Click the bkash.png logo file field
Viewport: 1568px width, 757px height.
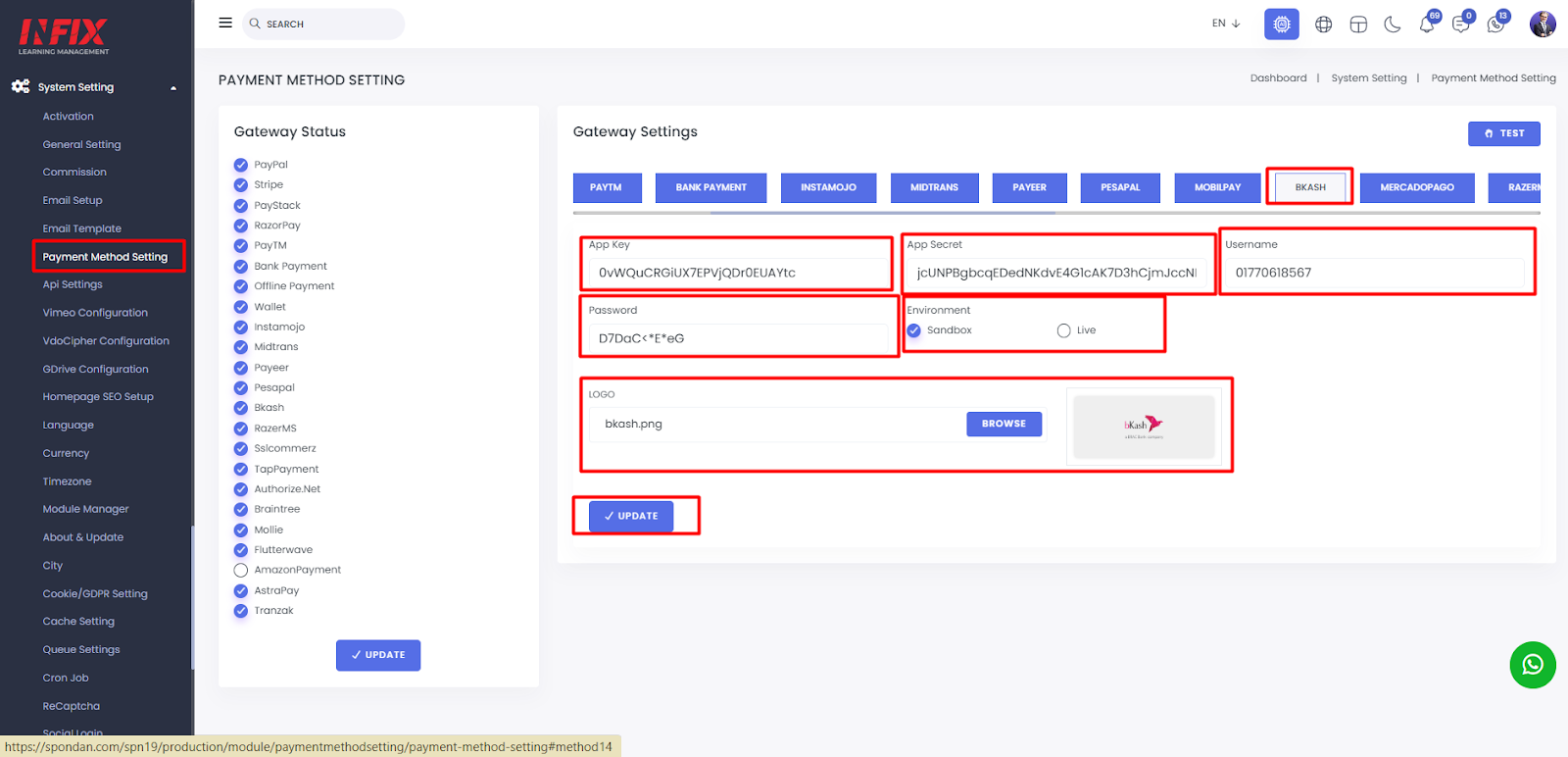pyautogui.click(x=778, y=424)
